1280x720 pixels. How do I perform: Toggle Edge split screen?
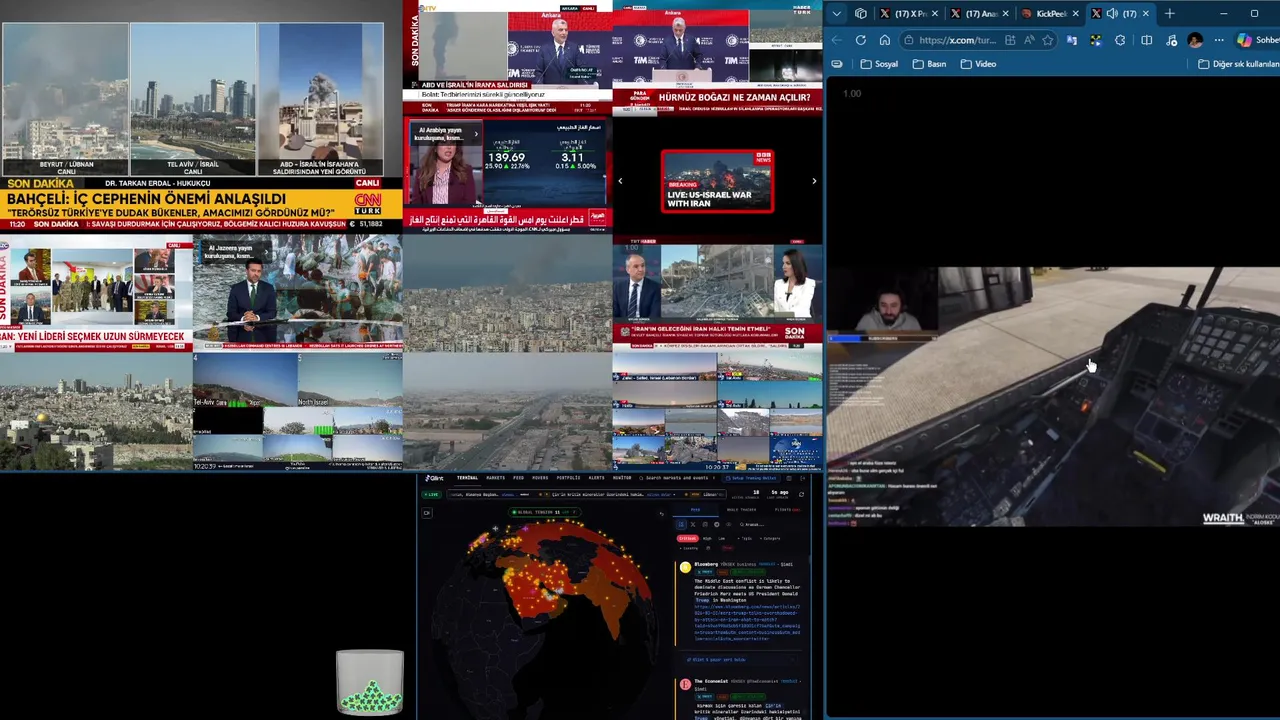point(1147,40)
